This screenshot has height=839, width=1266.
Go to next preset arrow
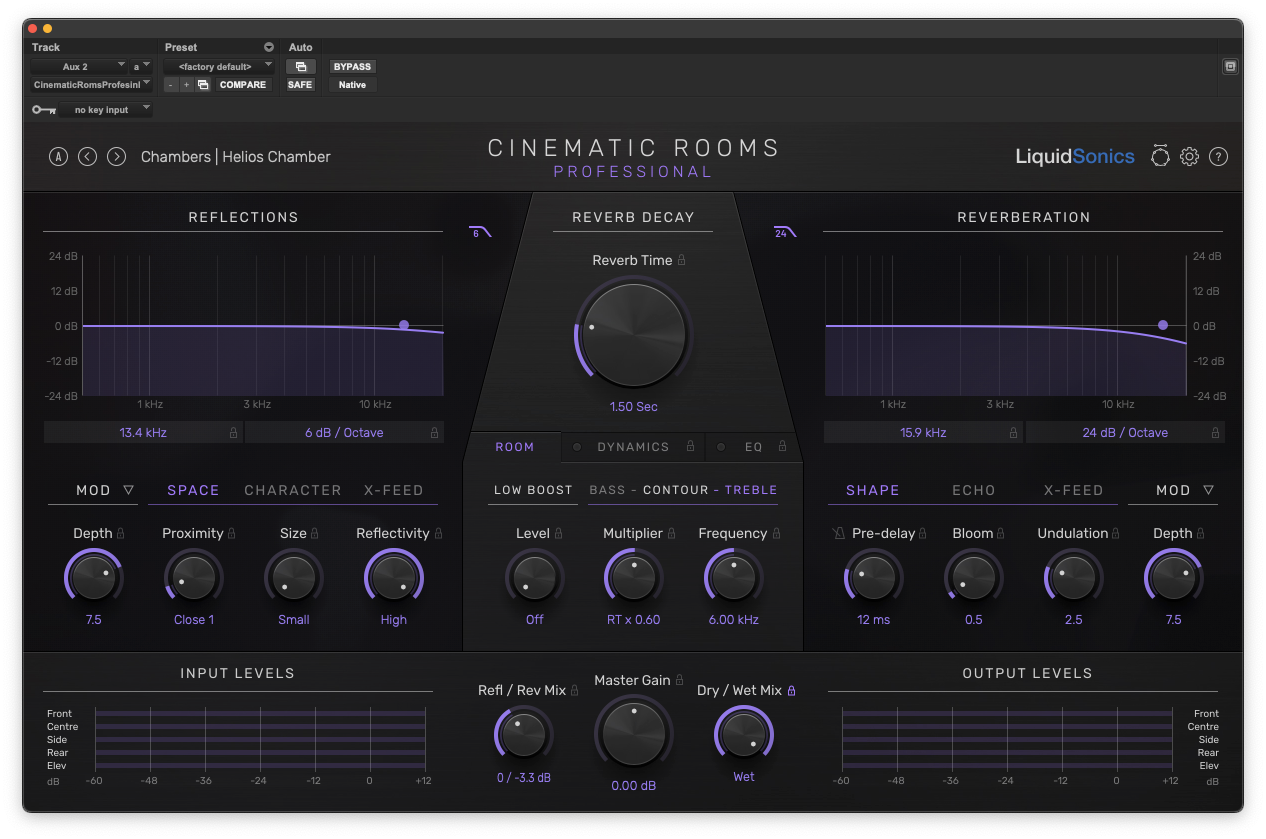116,157
